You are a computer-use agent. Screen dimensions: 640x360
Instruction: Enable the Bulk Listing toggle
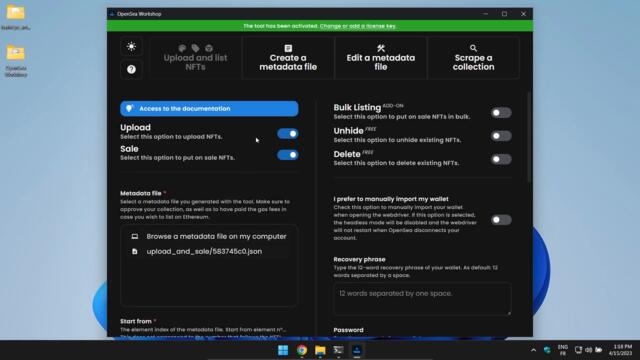coord(501,113)
